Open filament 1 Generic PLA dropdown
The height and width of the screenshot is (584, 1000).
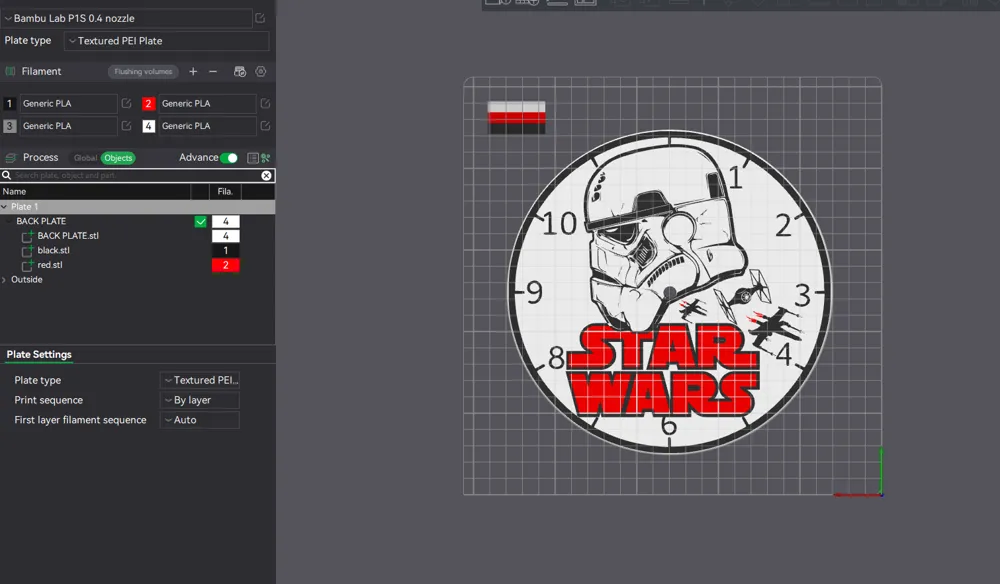[x=68, y=103]
